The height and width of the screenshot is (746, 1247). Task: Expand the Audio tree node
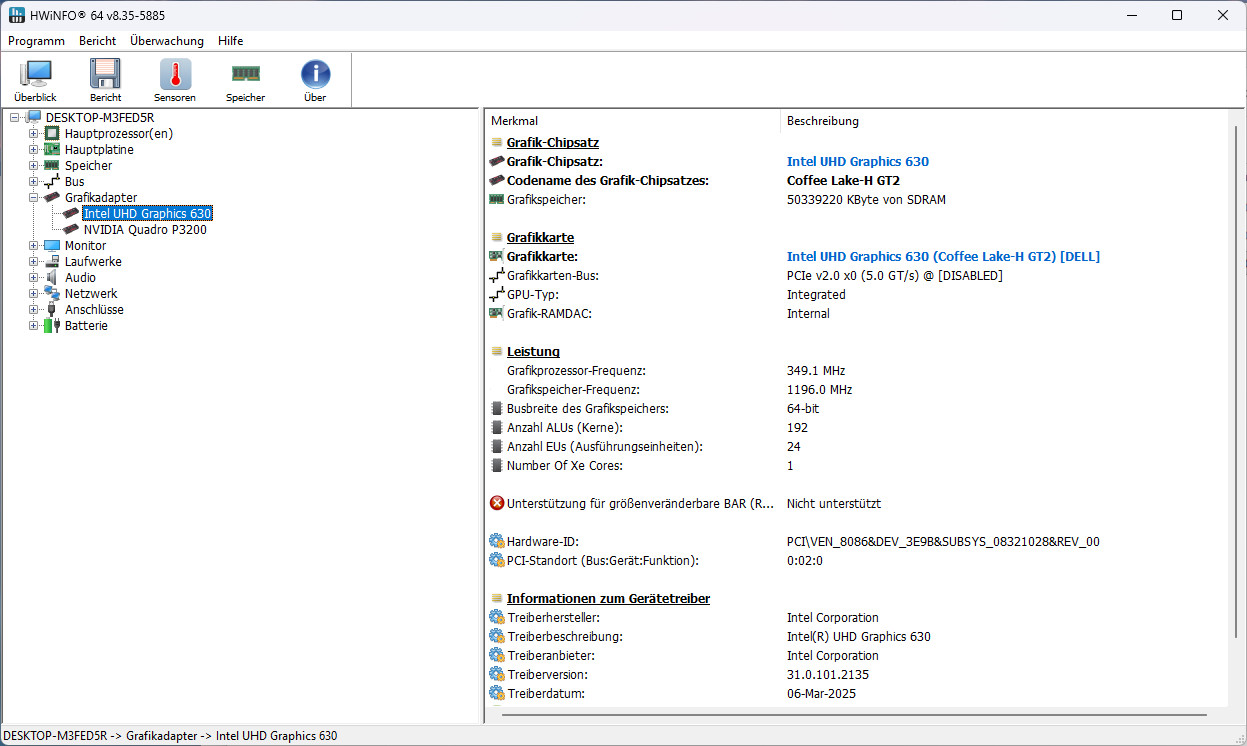34,278
